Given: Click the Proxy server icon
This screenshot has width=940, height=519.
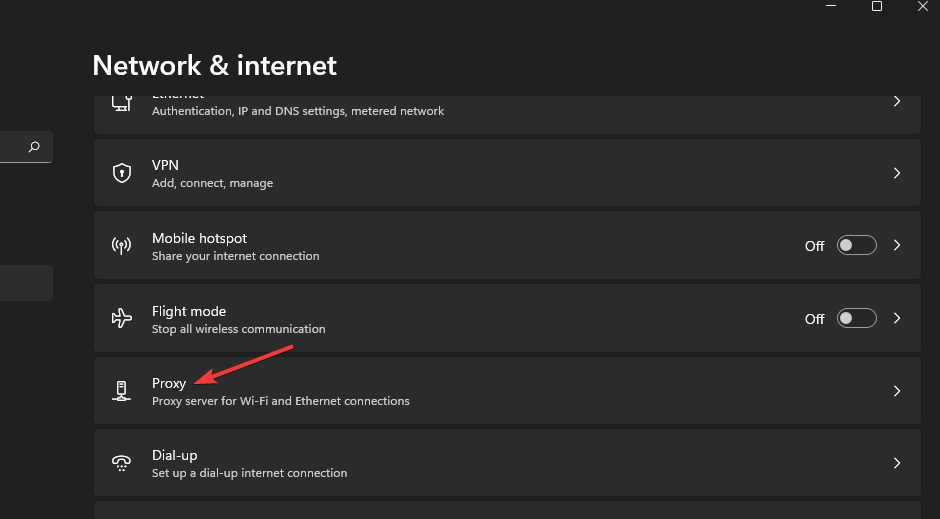Looking at the screenshot, I should coord(122,391).
